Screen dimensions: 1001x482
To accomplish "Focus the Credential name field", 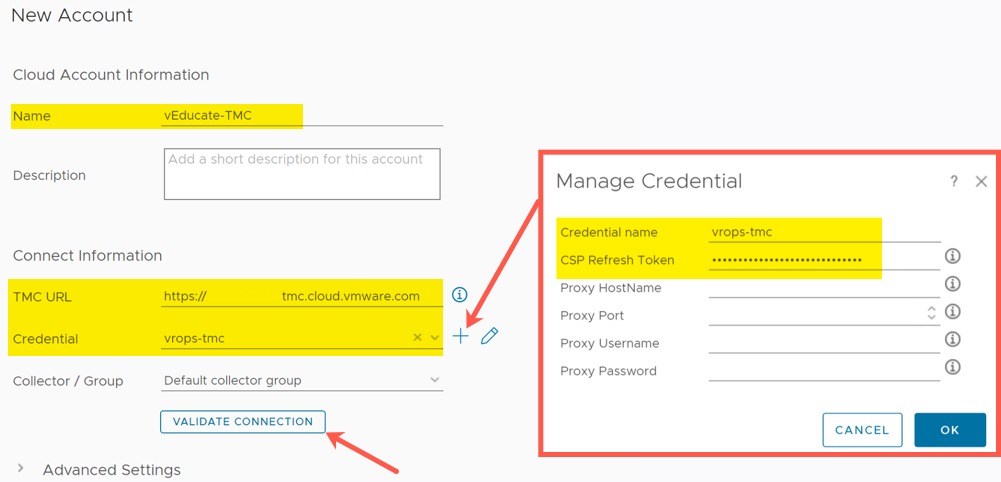I will pyautogui.click(x=824, y=232).
